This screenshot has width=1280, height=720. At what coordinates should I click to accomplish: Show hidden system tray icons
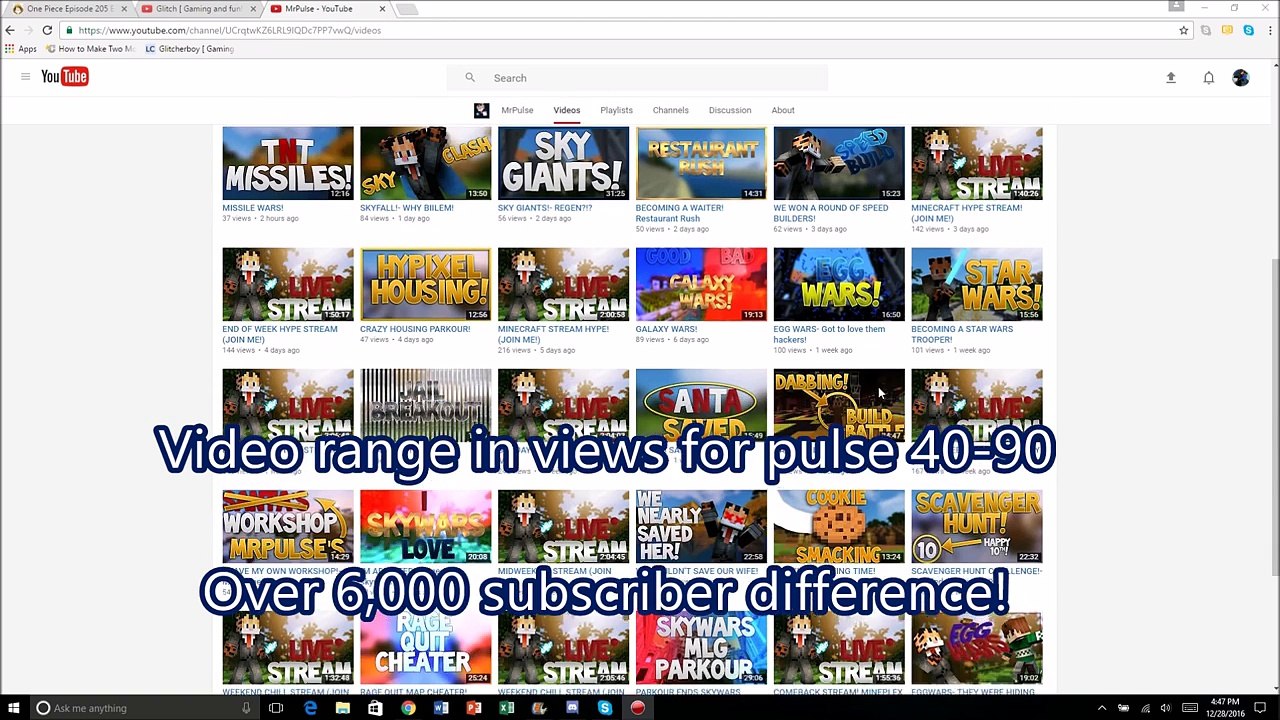1102,708
